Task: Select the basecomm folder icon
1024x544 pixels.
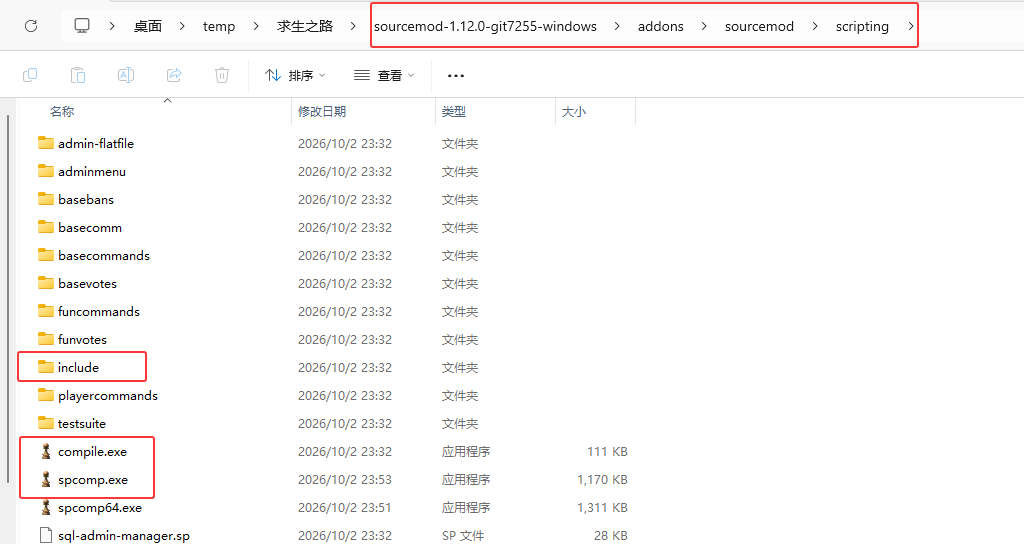Action: click(x=46, y=227)
